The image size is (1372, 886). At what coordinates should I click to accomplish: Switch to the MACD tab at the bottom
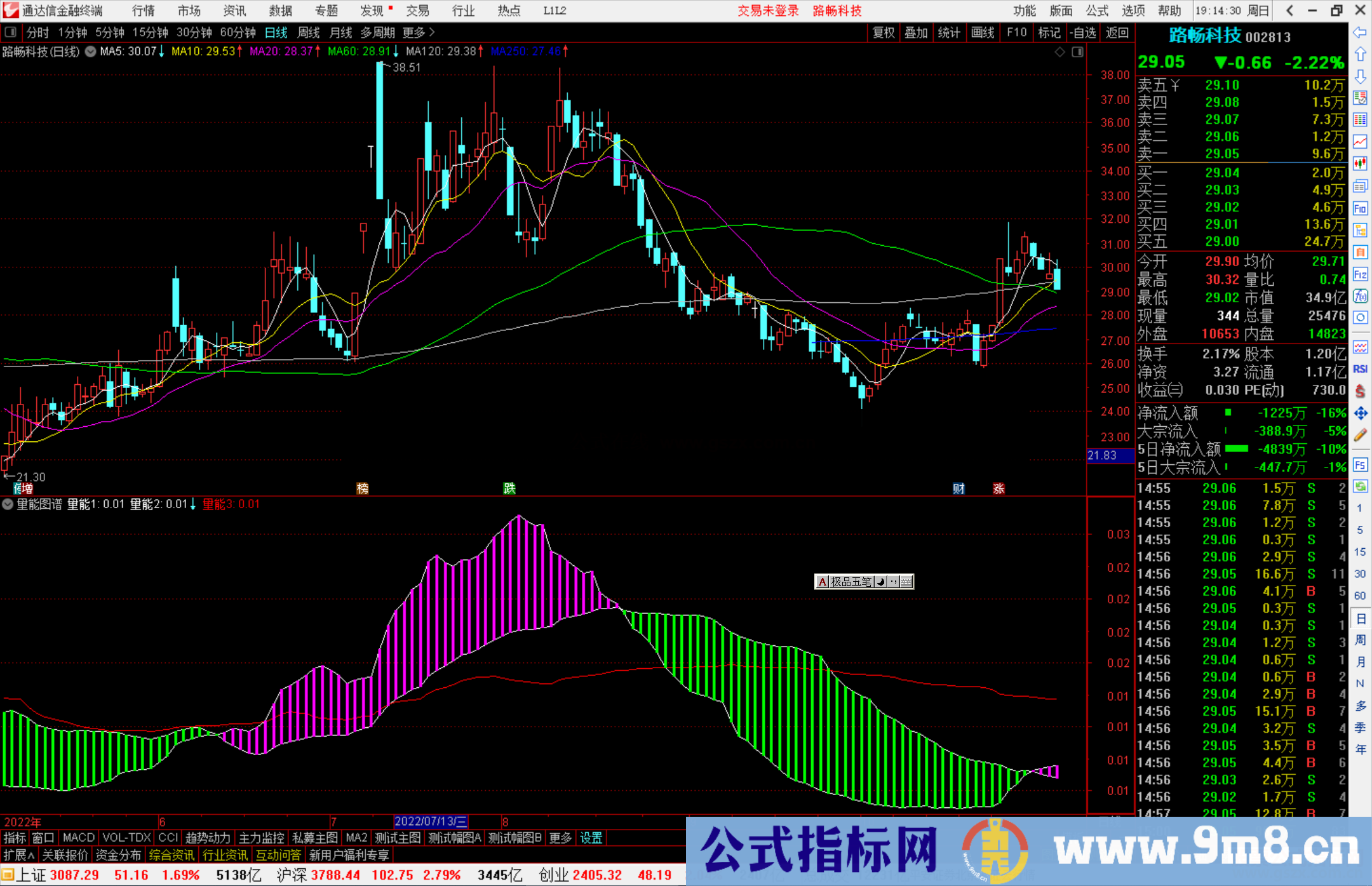tap(78, 837)
